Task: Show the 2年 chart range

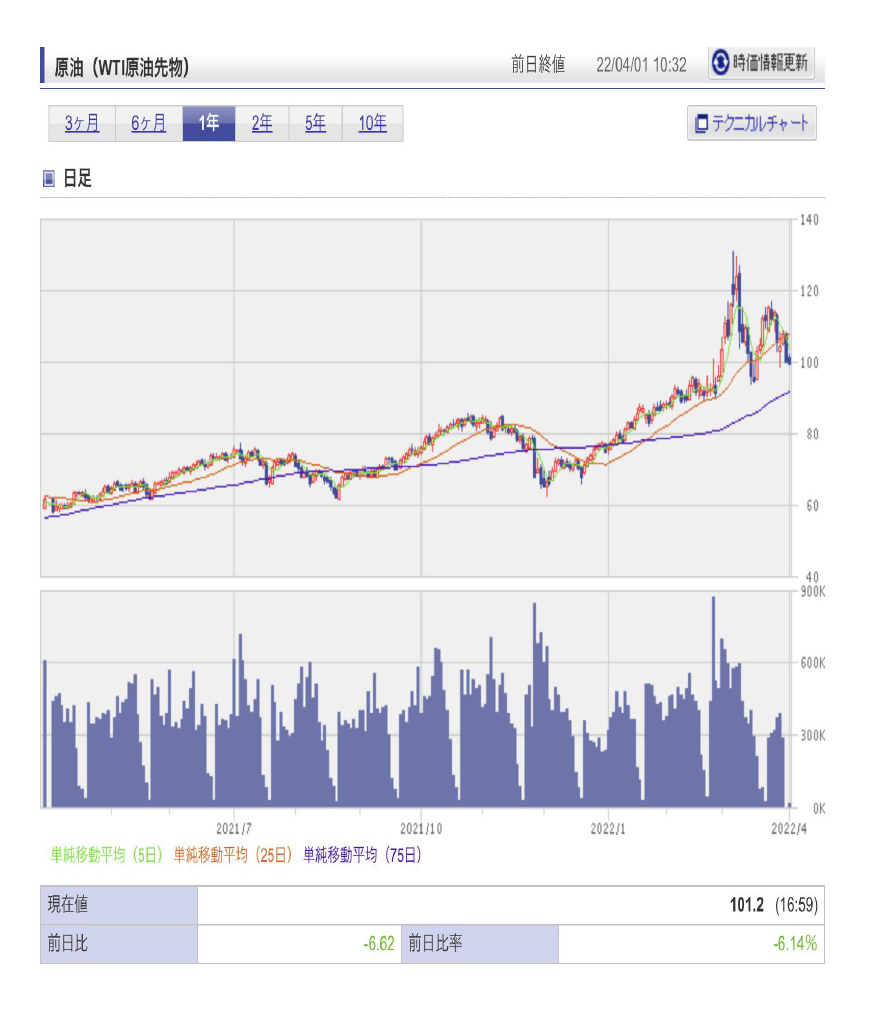Action: coord(262,124)
